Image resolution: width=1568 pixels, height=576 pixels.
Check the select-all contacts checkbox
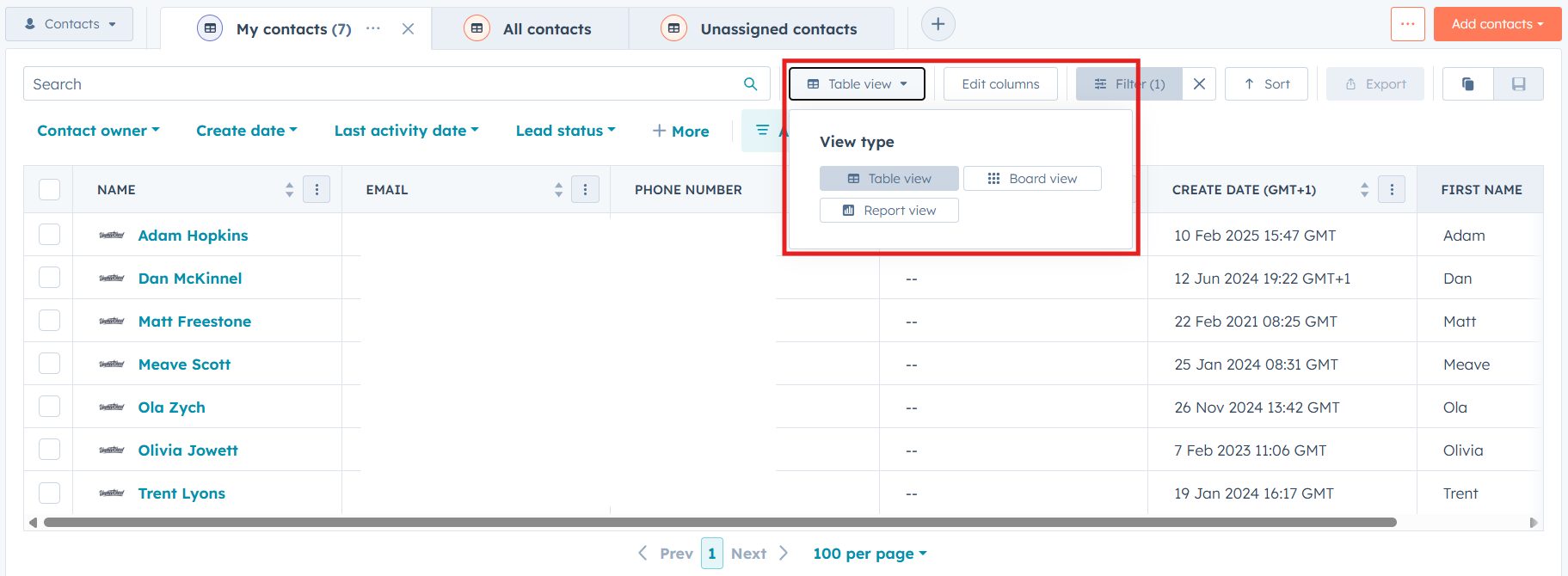(x=49, y=189)
